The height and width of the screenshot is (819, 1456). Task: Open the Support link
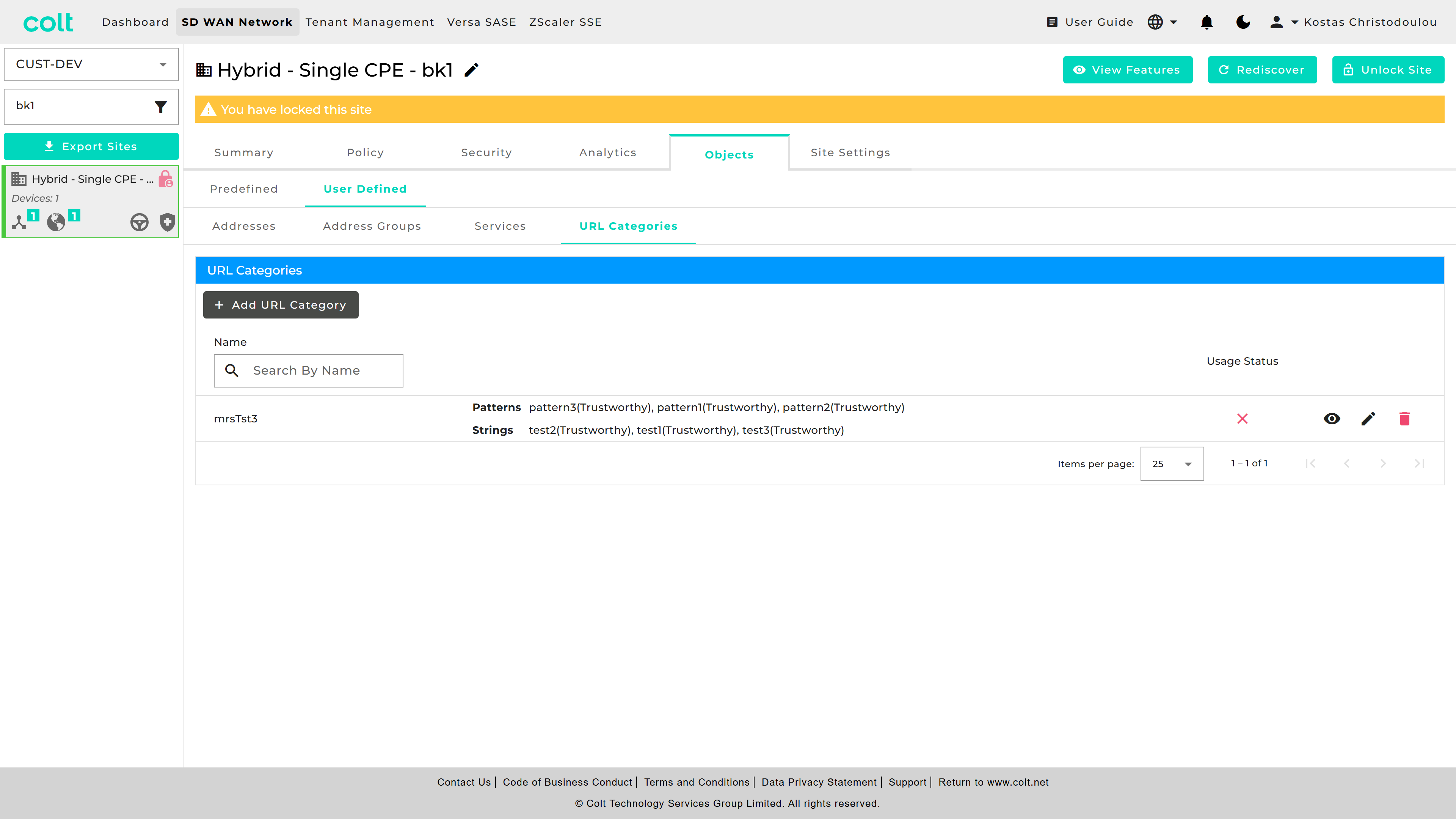click(907, 782)
